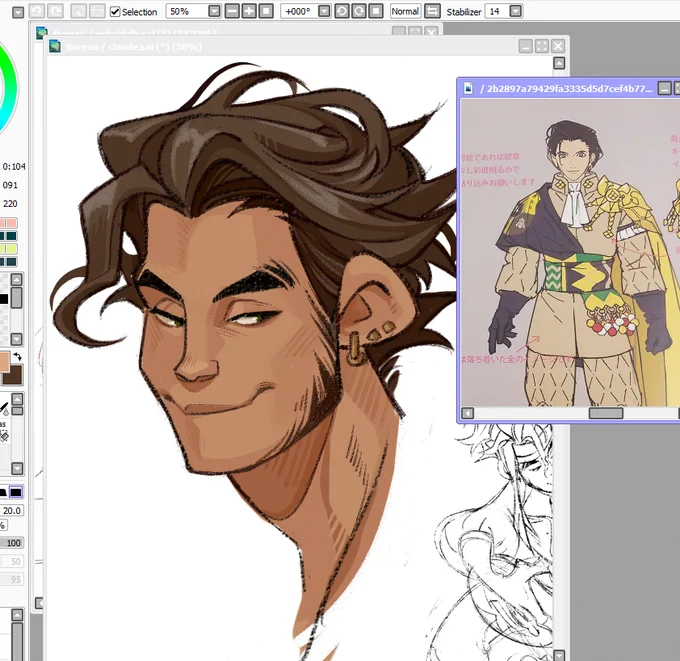Reset canvas rotation with the square button
This screenshot has width=680, height=661.
[376, 11]
